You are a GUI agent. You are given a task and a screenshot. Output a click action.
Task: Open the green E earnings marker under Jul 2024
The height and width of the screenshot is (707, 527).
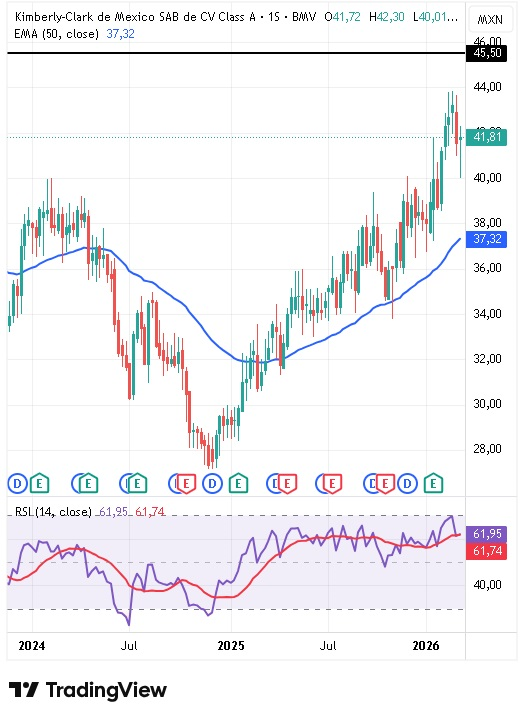137,484
